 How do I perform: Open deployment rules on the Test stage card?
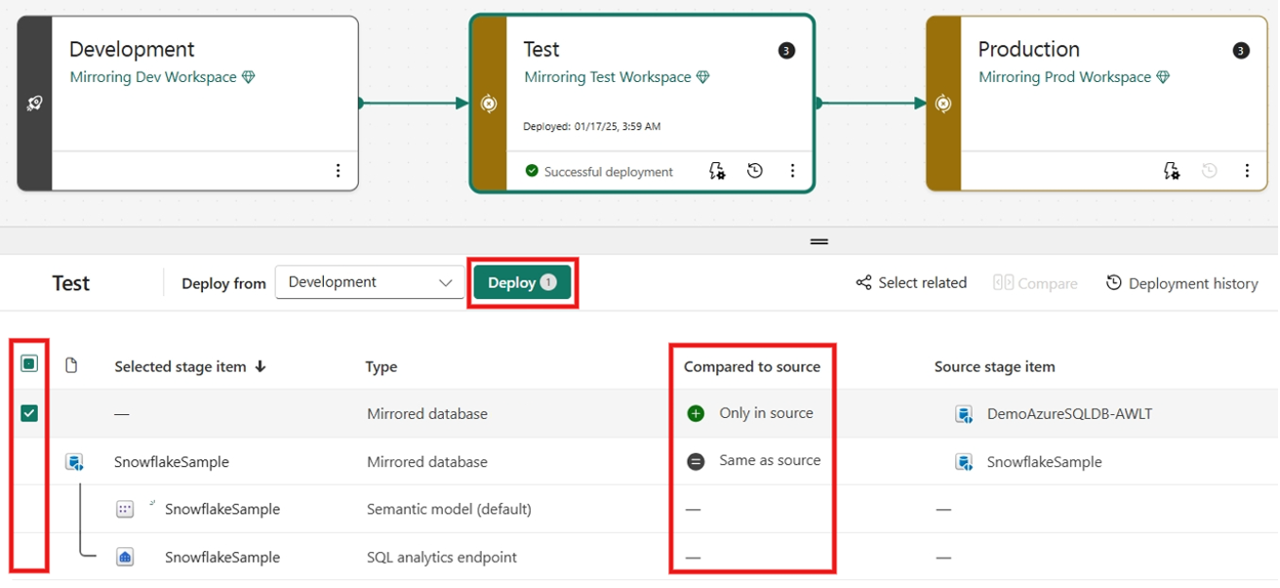(716, 170)
